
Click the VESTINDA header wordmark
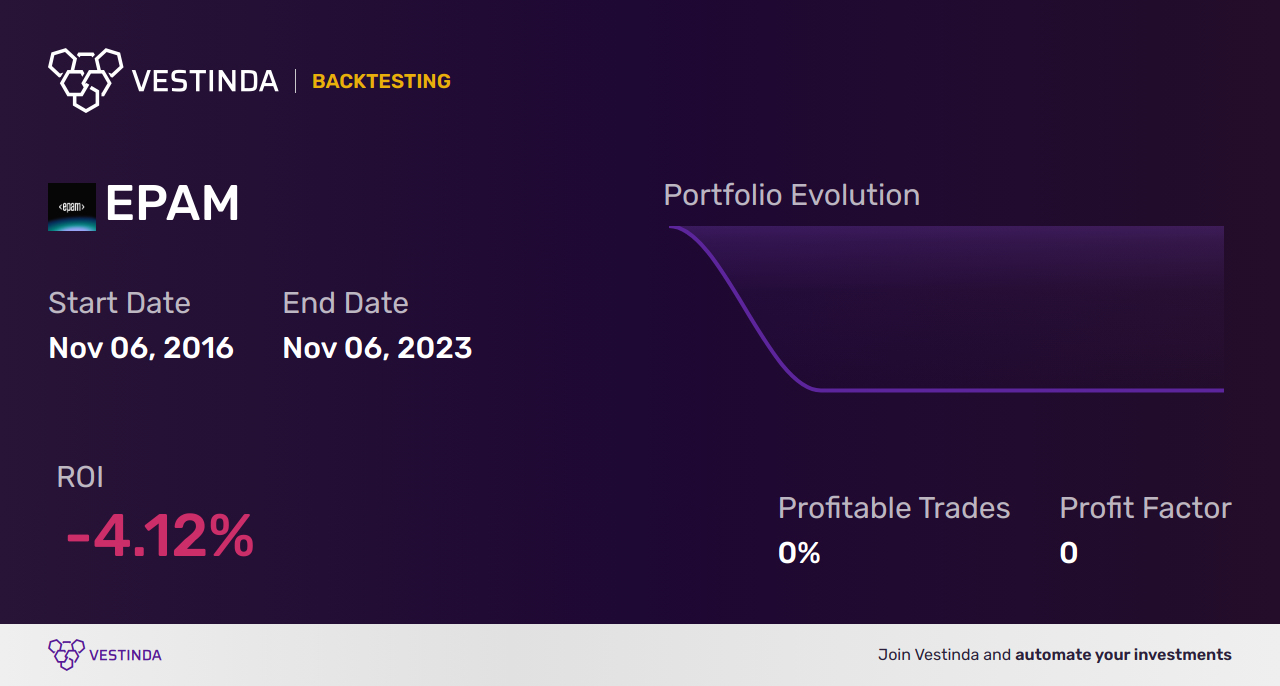pyautogui.click(x=205, y=81)
